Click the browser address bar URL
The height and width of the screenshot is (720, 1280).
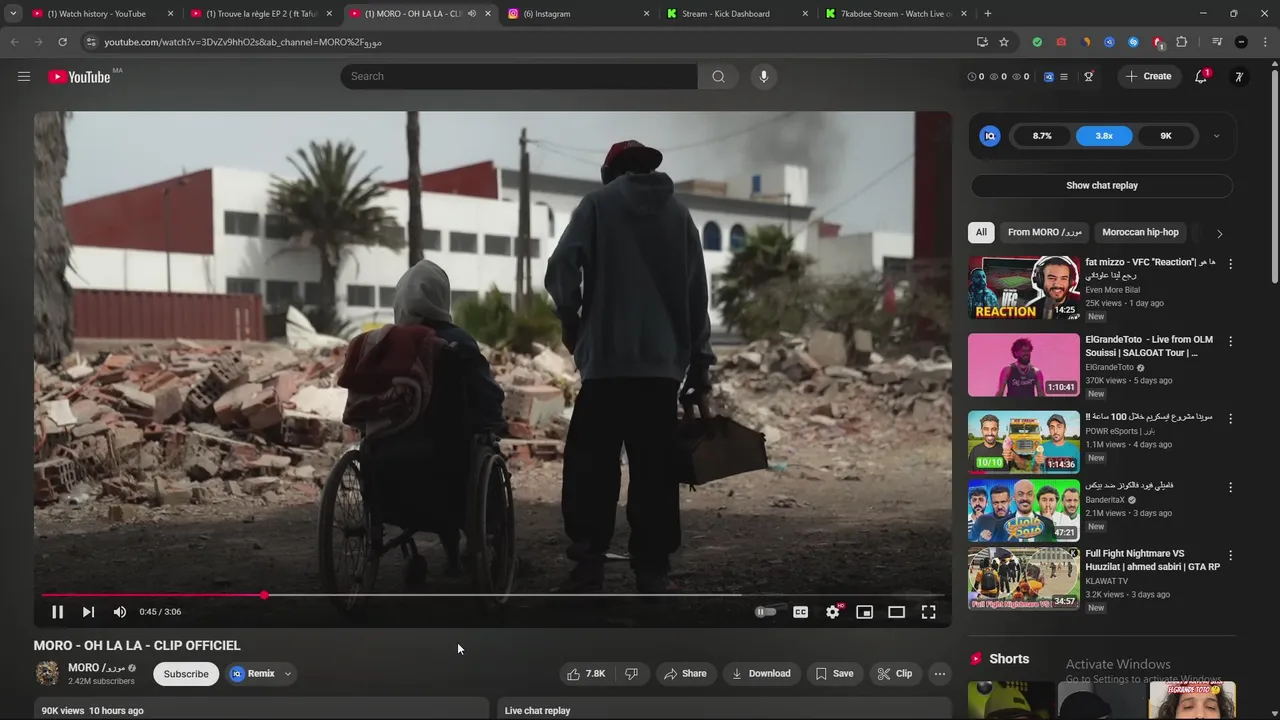(243, 42)
